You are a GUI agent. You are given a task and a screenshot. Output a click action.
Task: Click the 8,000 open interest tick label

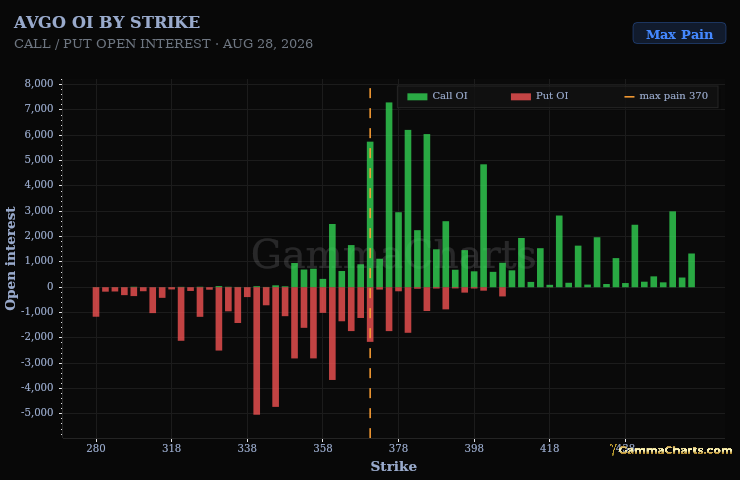click(39, 84)
